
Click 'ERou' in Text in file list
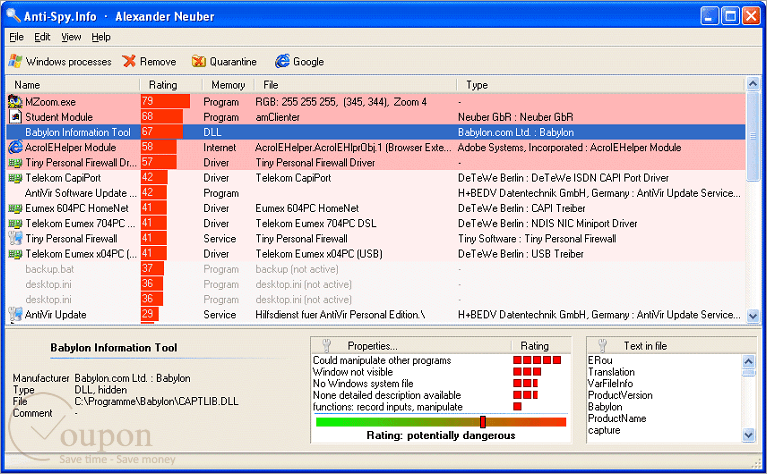(x=600, y=361)
